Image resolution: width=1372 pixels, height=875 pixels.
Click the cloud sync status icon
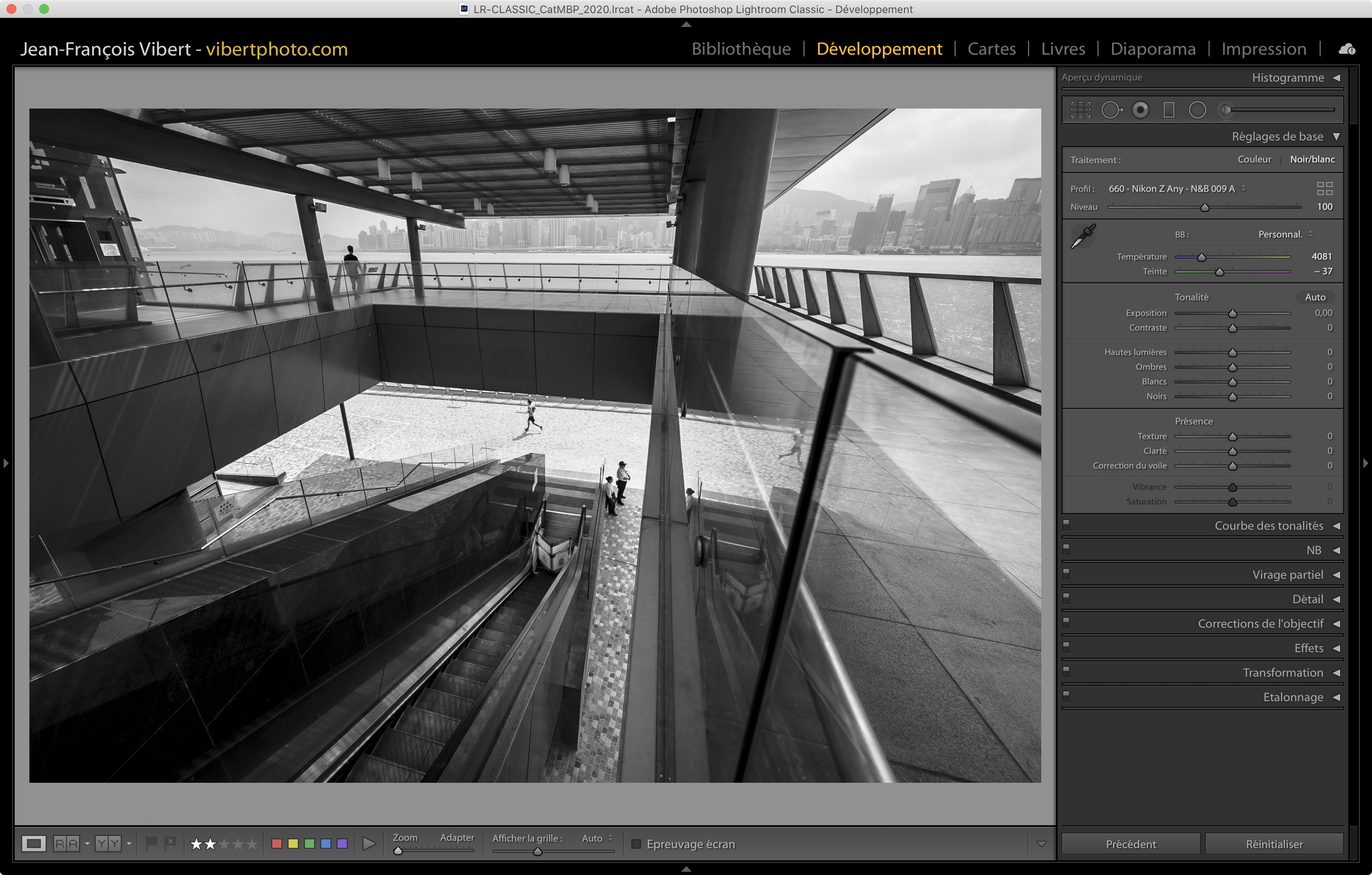point(1347,49)
